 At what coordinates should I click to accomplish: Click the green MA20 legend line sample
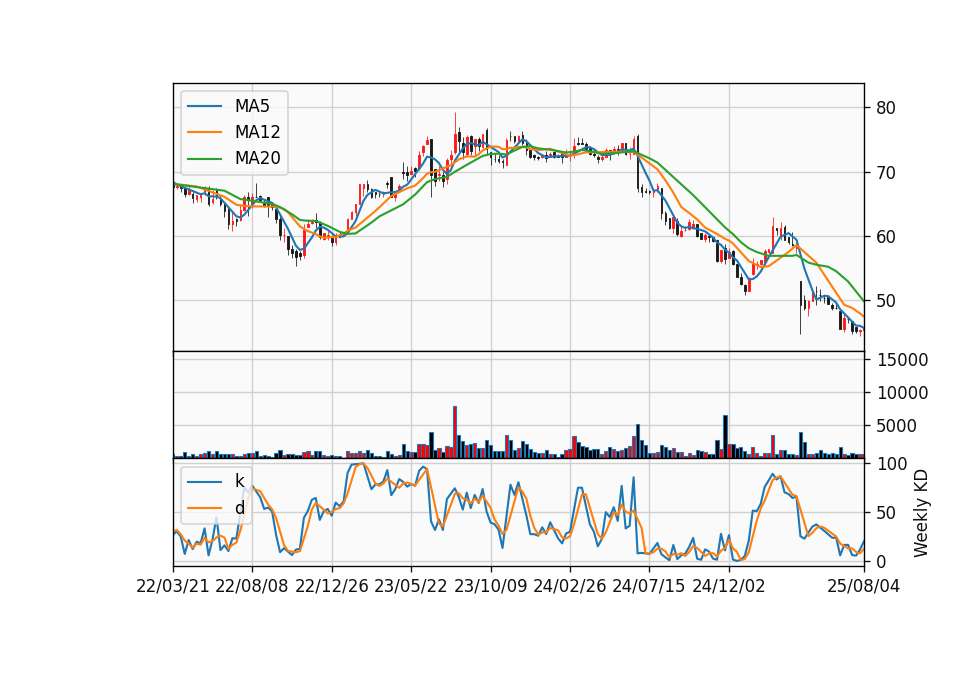(204, 158)
